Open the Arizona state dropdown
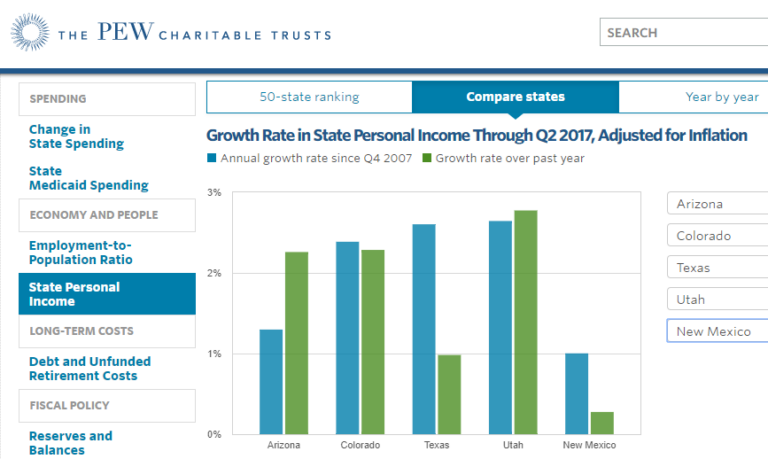 pos(717,204)
